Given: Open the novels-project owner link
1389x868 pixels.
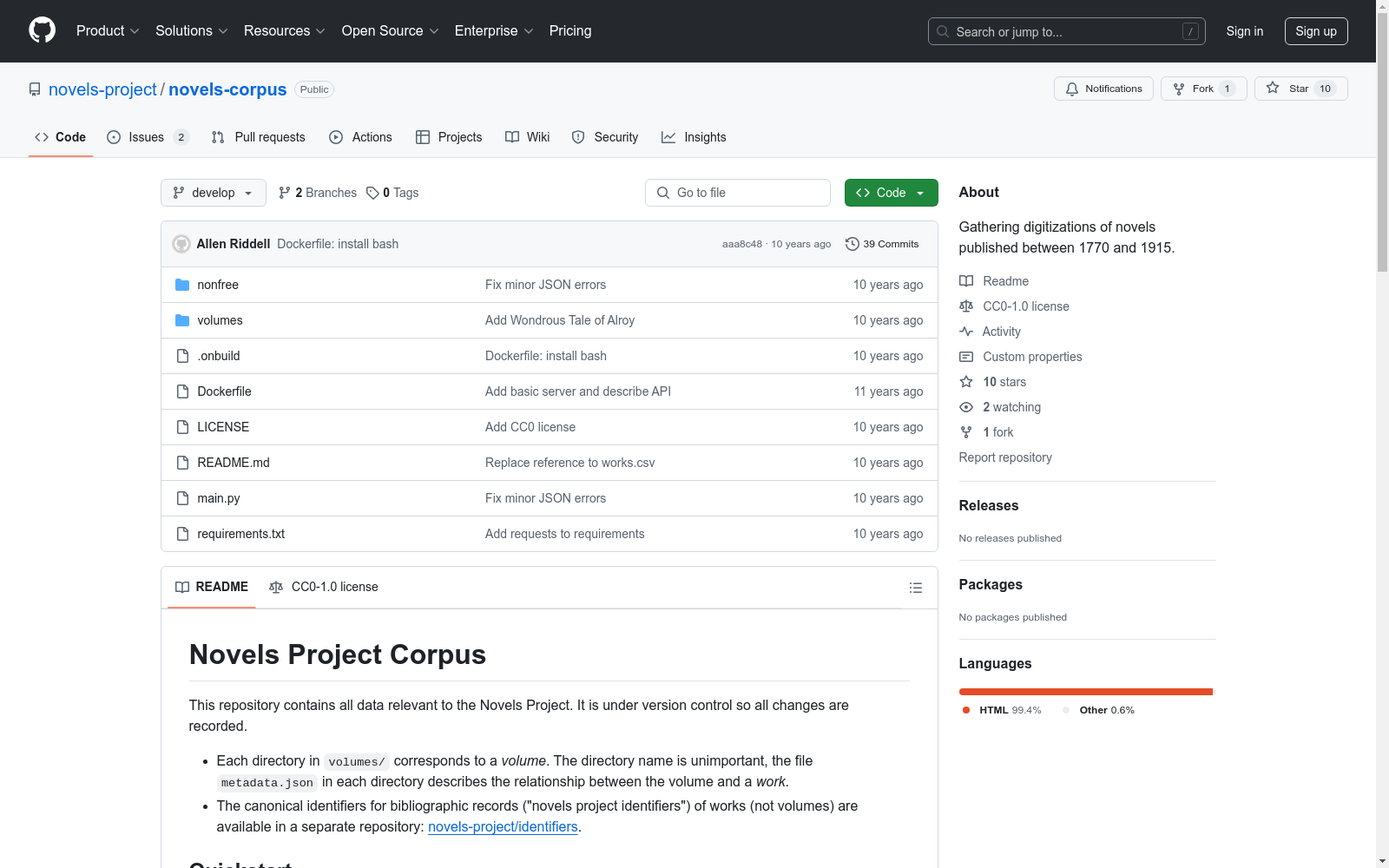Looking at the screenshot, I should coord(102,89).
